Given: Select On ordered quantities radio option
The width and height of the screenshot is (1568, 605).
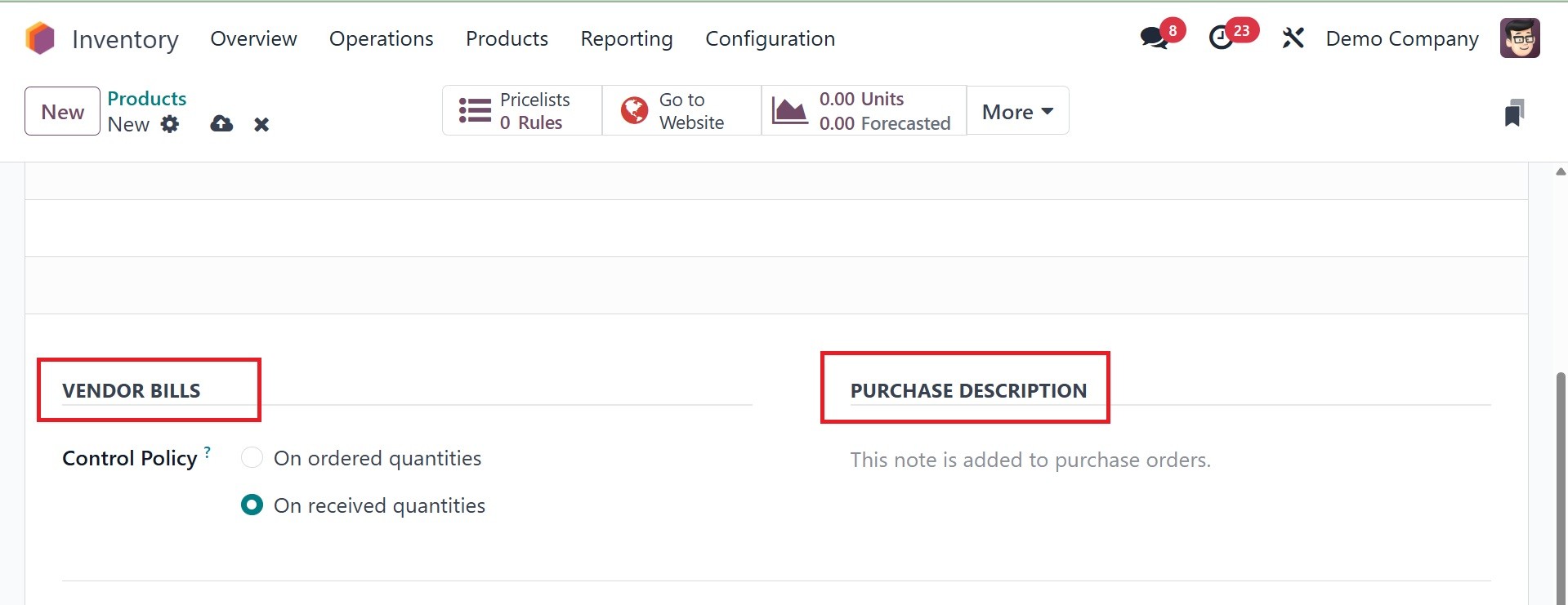Looking at the screenshot, I should point(252,458).
